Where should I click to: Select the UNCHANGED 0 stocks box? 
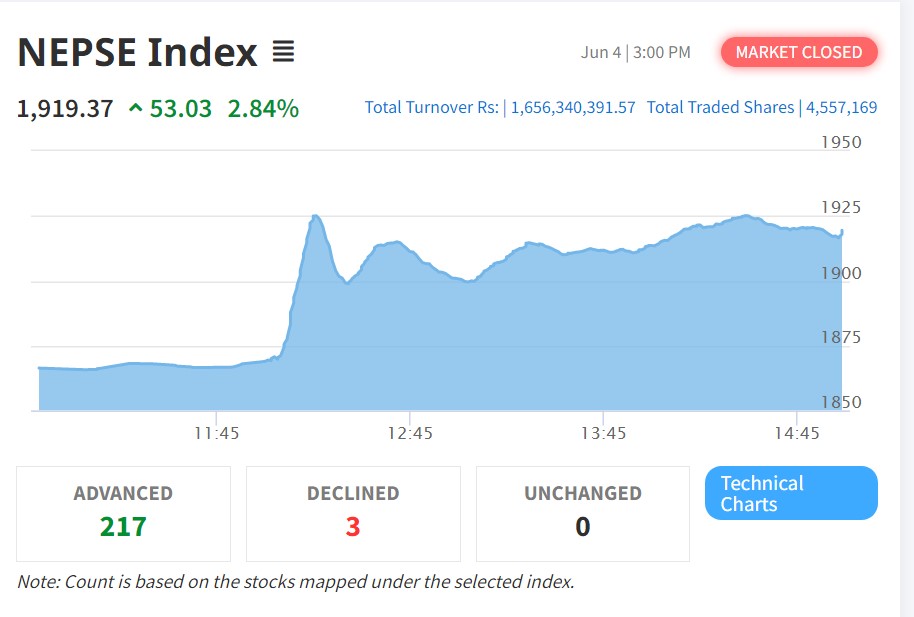pyautogui.click(x=583, y=513)
